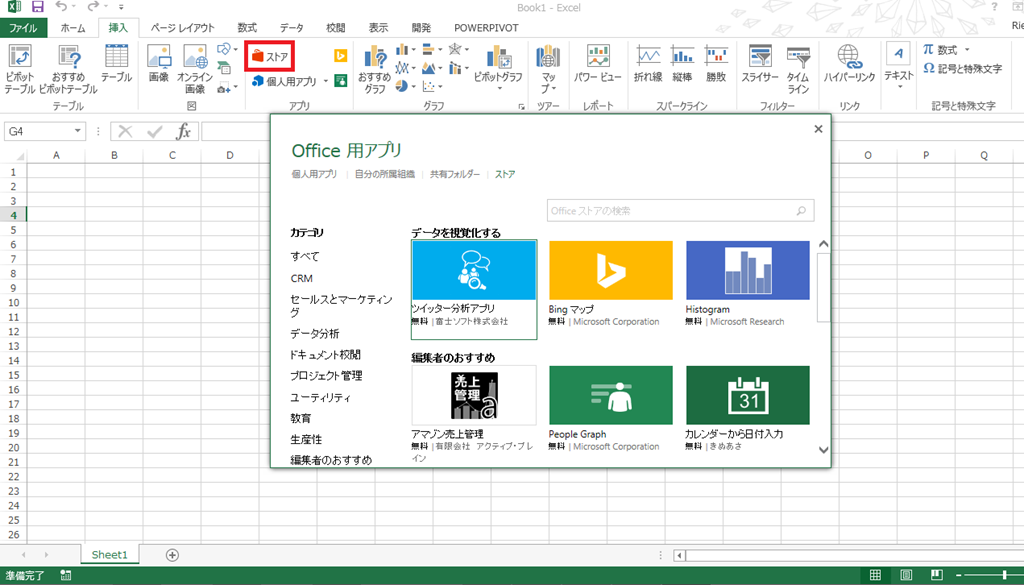1024x585 pixels.
Task: Click the fx insert function icon
Action: [184, 131]
